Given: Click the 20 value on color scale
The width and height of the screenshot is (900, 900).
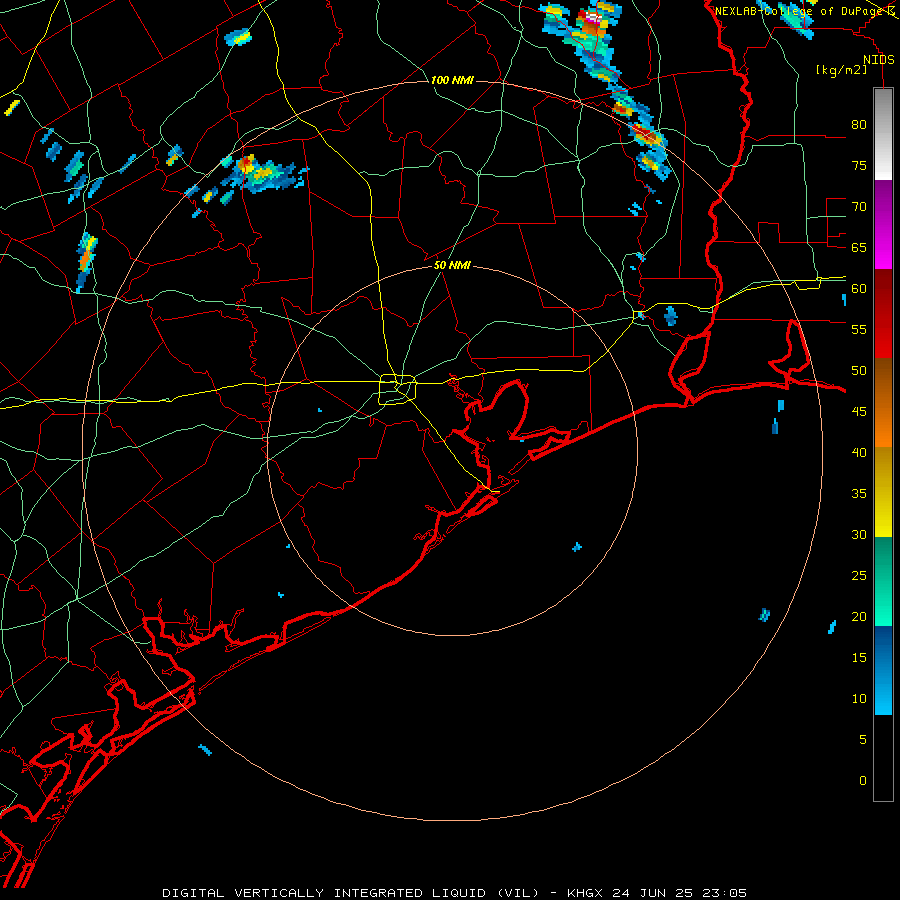Looking at the screenshot, I should pyautogui.click(x=859, y=616).
